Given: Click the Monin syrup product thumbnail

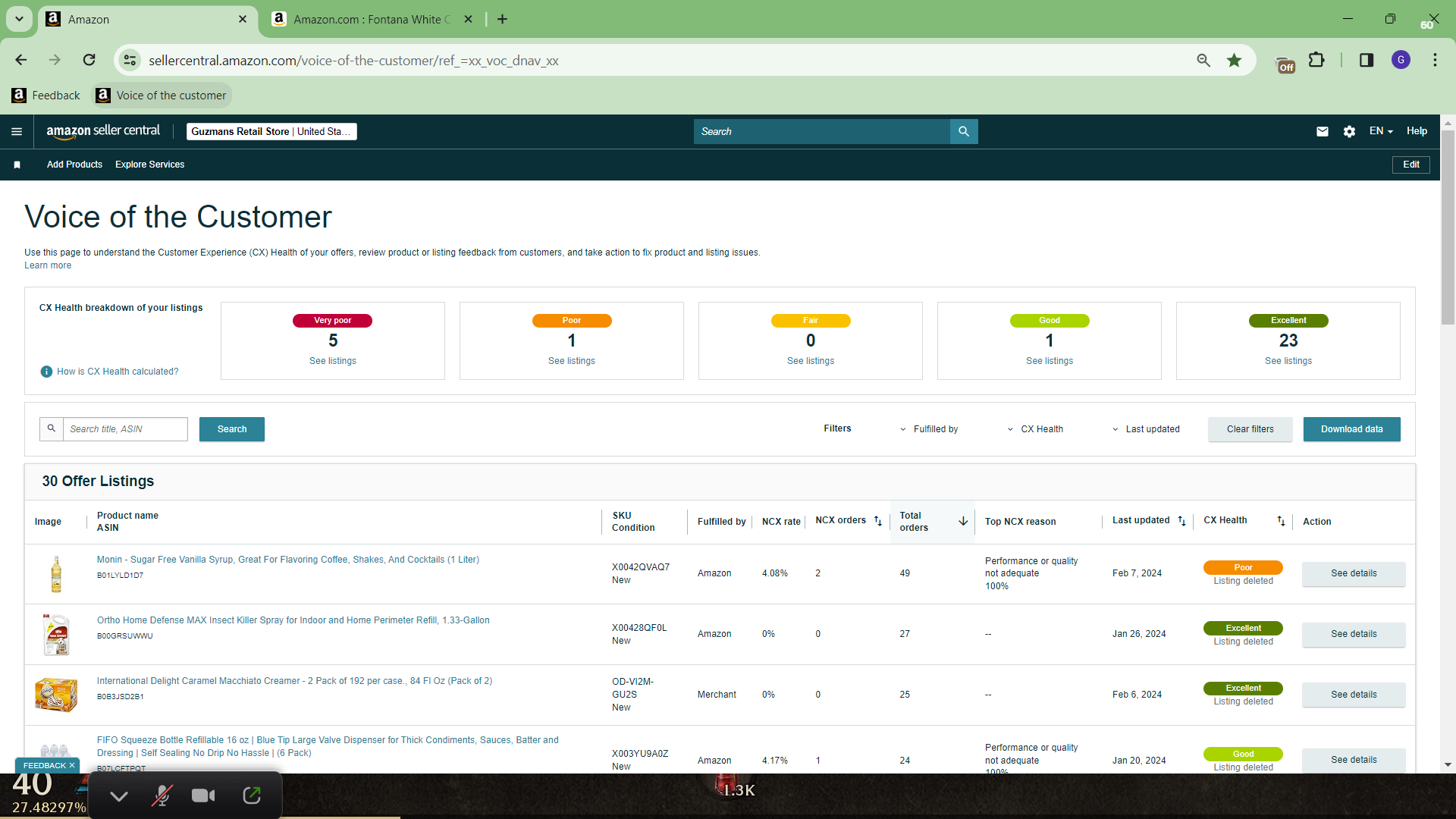Looking at the screenshot, I should pos(56,574).
